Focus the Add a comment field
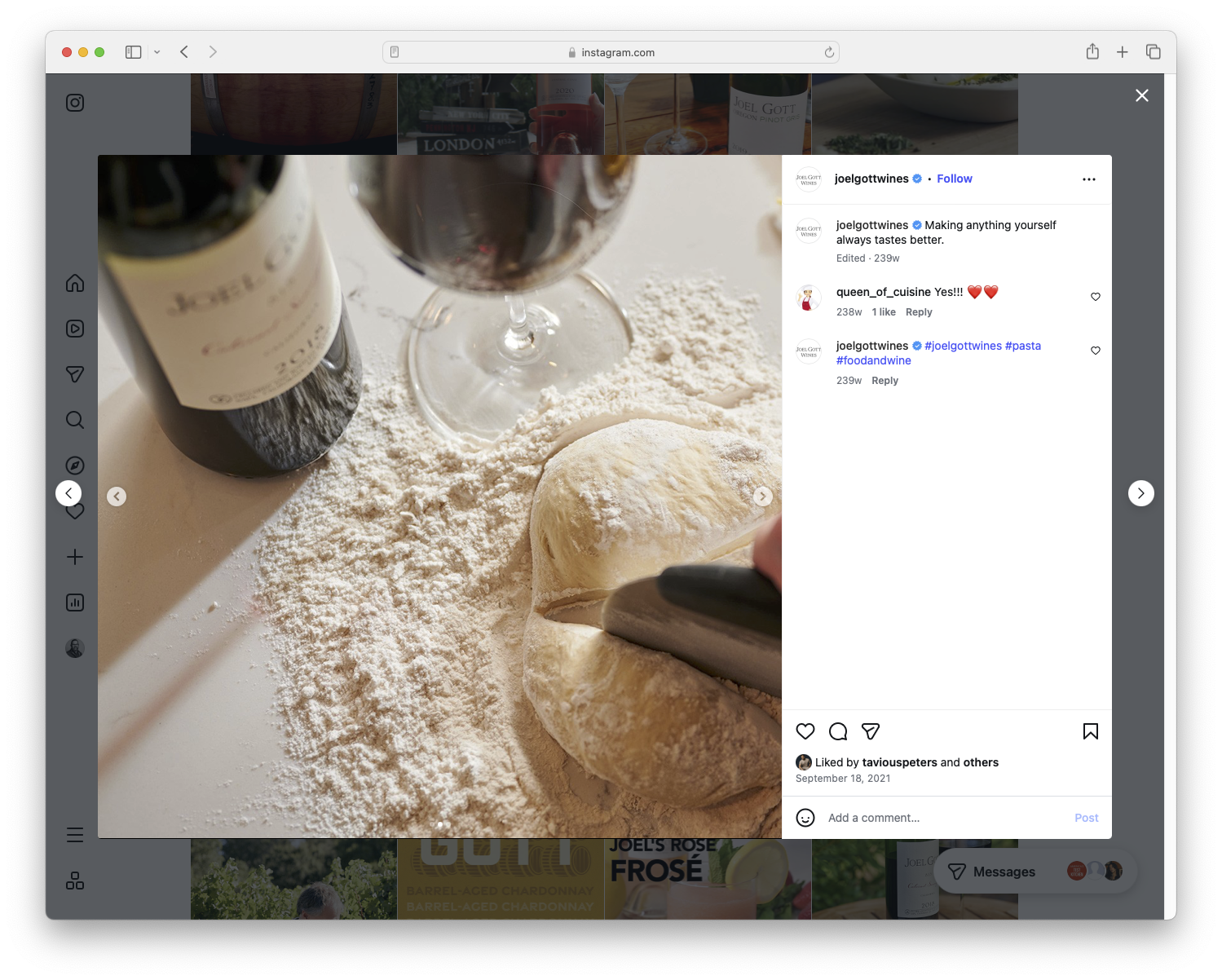Viewport: 1222px width, 980px height. coord(946,818)
